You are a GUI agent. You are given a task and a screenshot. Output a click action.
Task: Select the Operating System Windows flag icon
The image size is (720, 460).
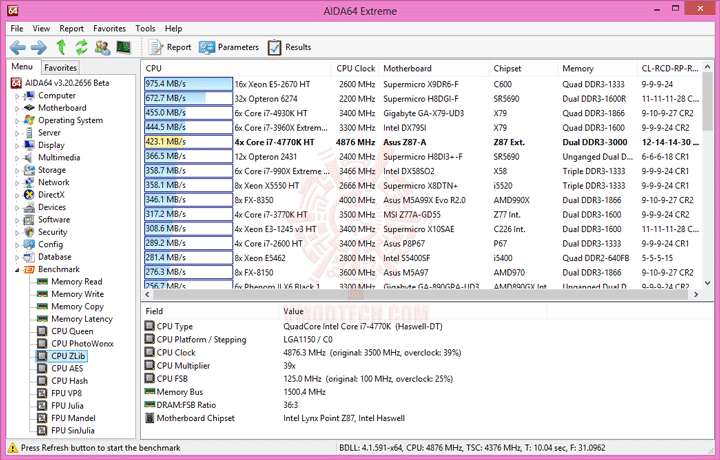click(29, 120)
